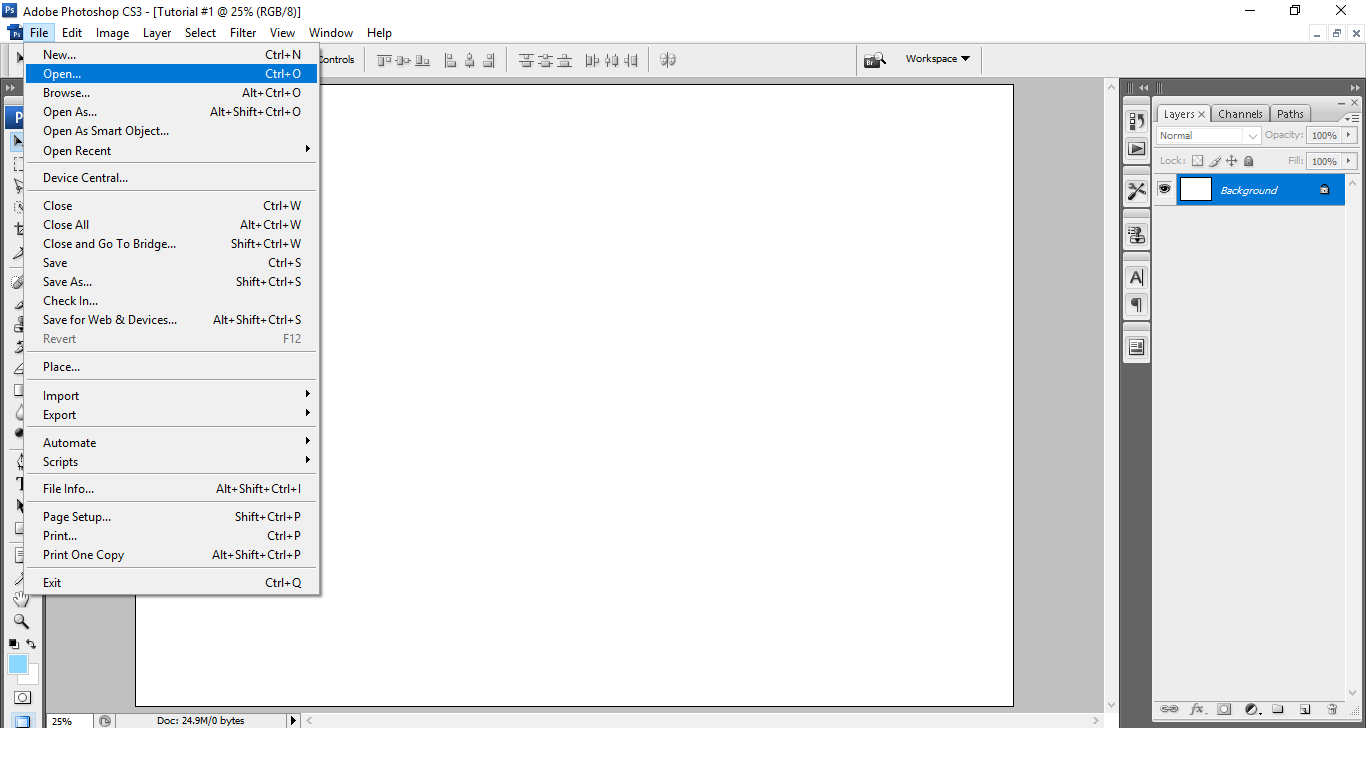Click the background color swatch
The height and width of the screenshot is (768, 1366).
33,678
